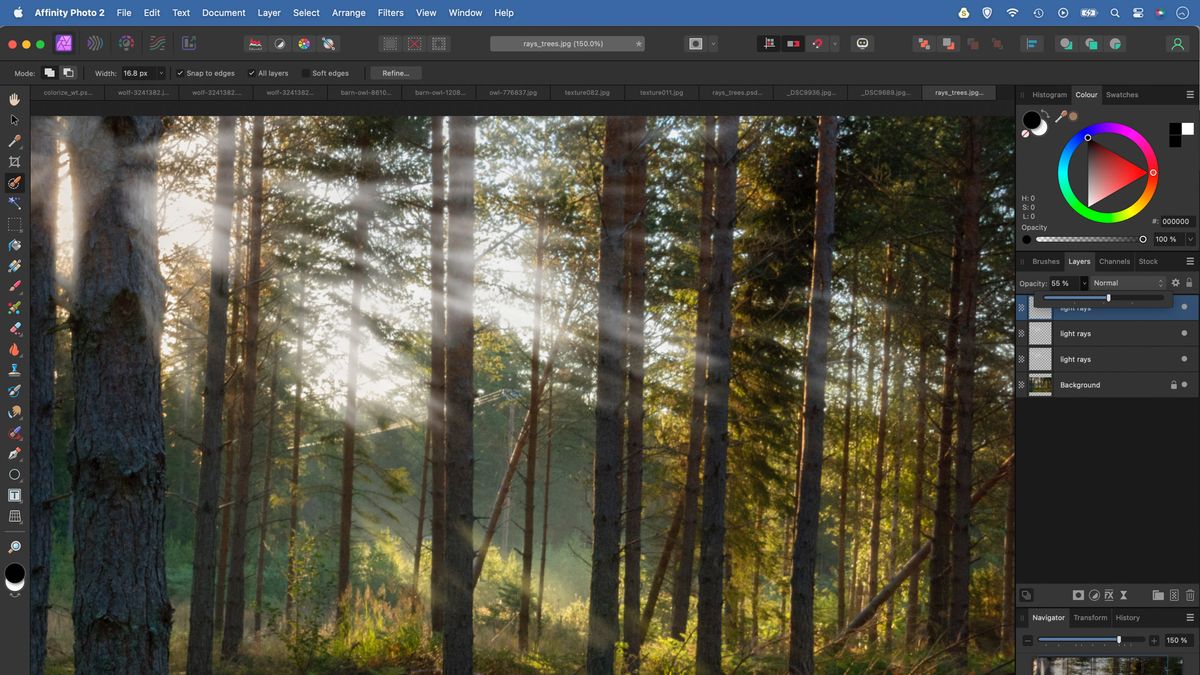
Task: Add a layer effect with the fx icon
Action: [1109, 595]
